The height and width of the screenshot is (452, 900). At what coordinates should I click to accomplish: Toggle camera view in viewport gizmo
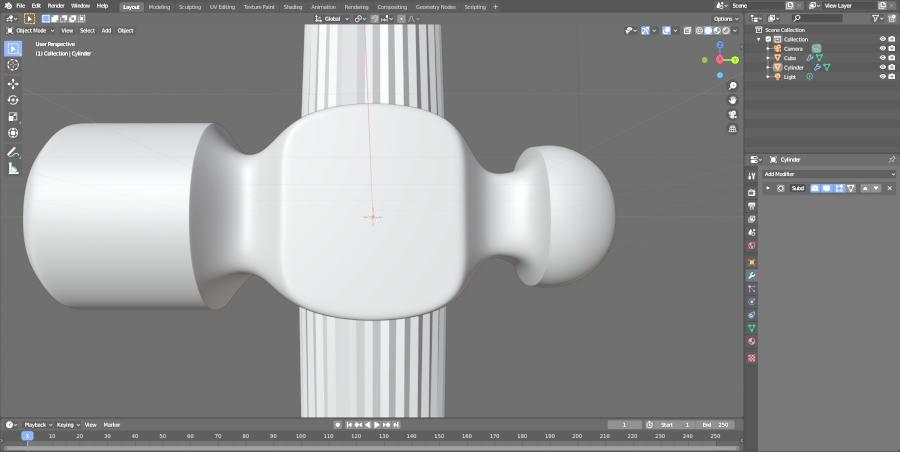click(x=733, y=114)
